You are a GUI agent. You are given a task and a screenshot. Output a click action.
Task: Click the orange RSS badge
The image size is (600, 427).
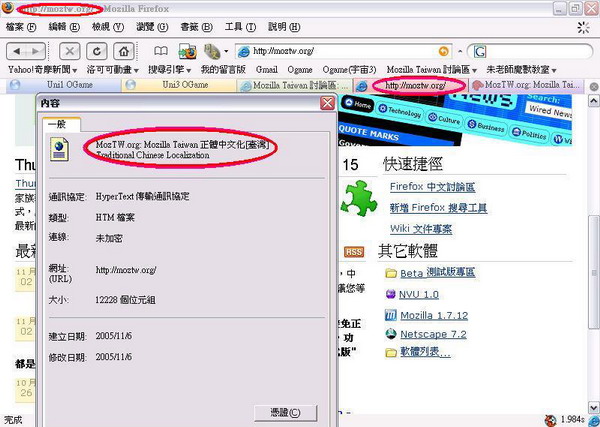[x=354, y=252]
